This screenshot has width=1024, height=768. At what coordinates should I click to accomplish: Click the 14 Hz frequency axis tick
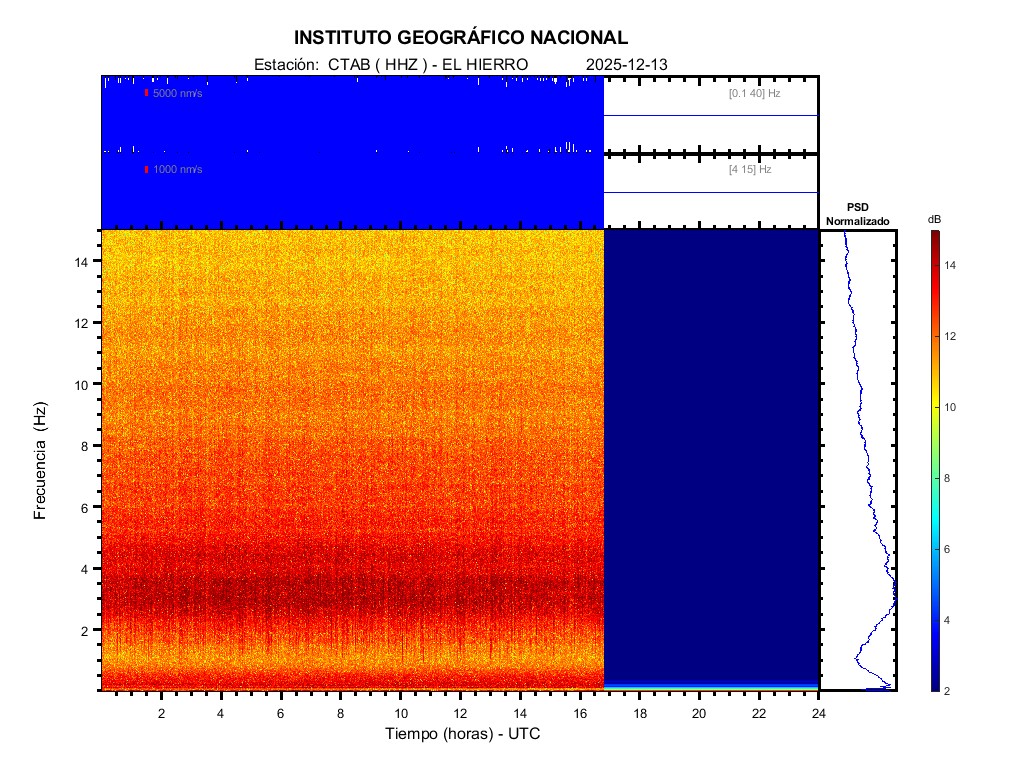pyautogui.click(x=84, y=261)
